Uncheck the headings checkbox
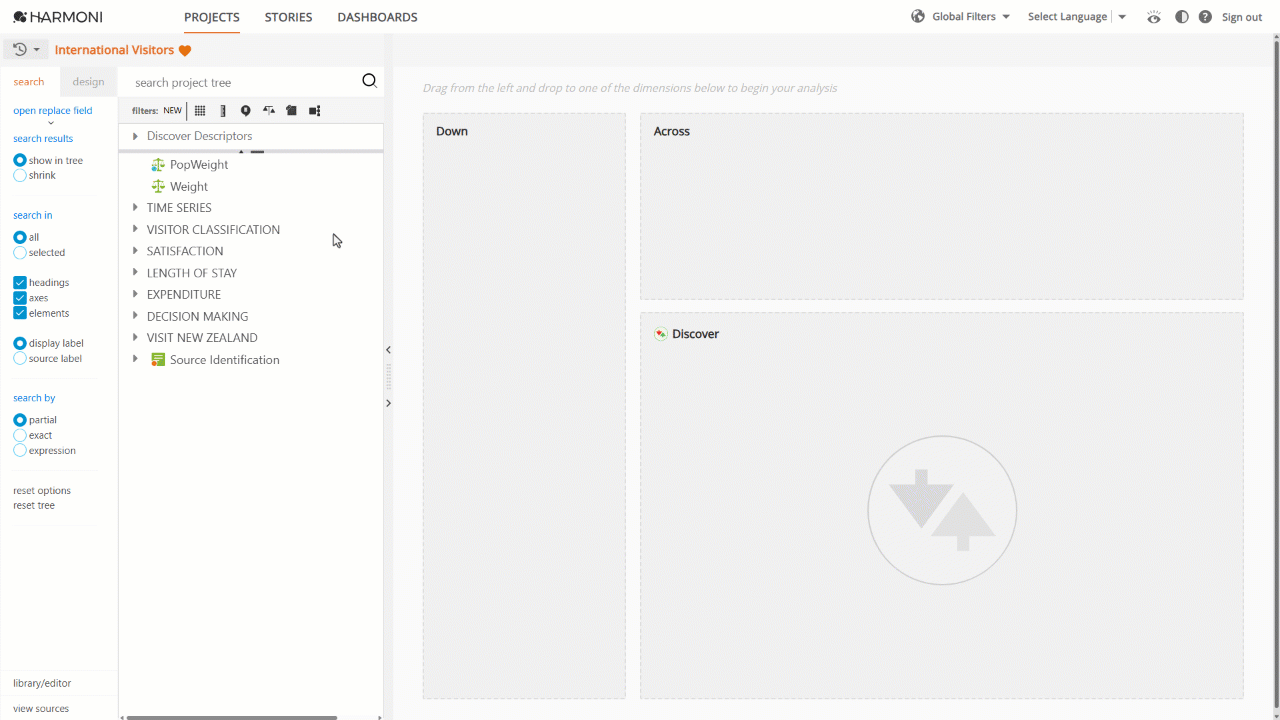The height and width of the screenshot is (720, 1280). pyautogui.click(x=20, y=282)
